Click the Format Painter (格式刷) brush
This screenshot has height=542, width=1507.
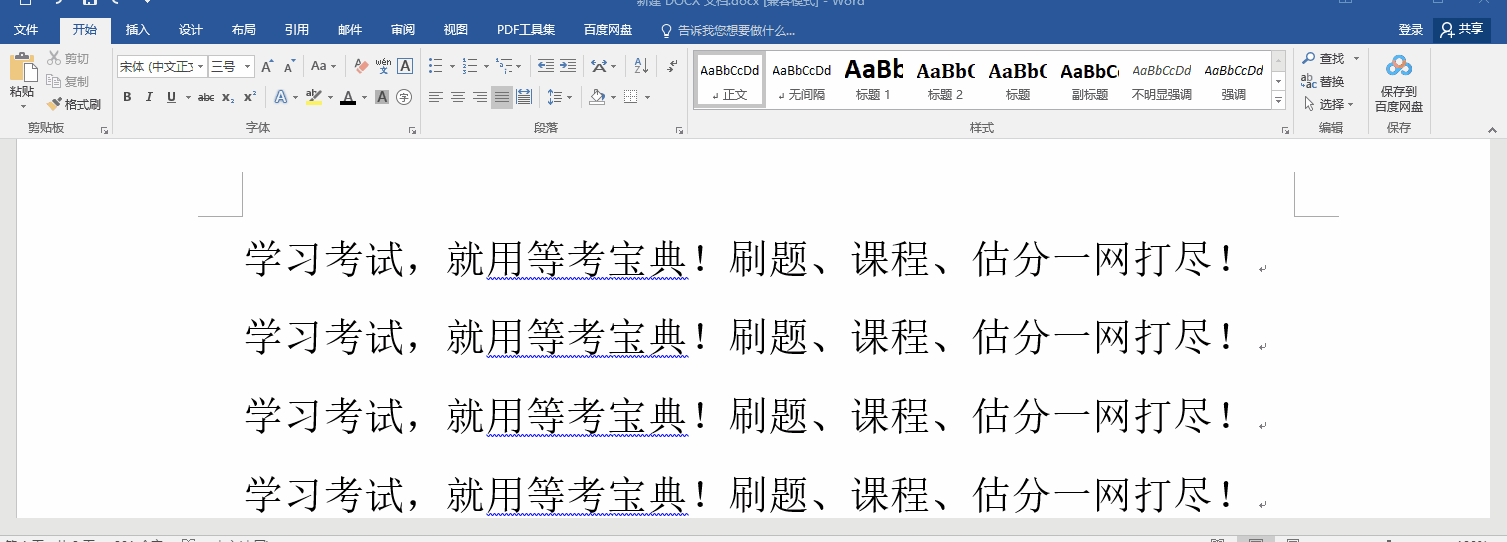tap(74, 104)
